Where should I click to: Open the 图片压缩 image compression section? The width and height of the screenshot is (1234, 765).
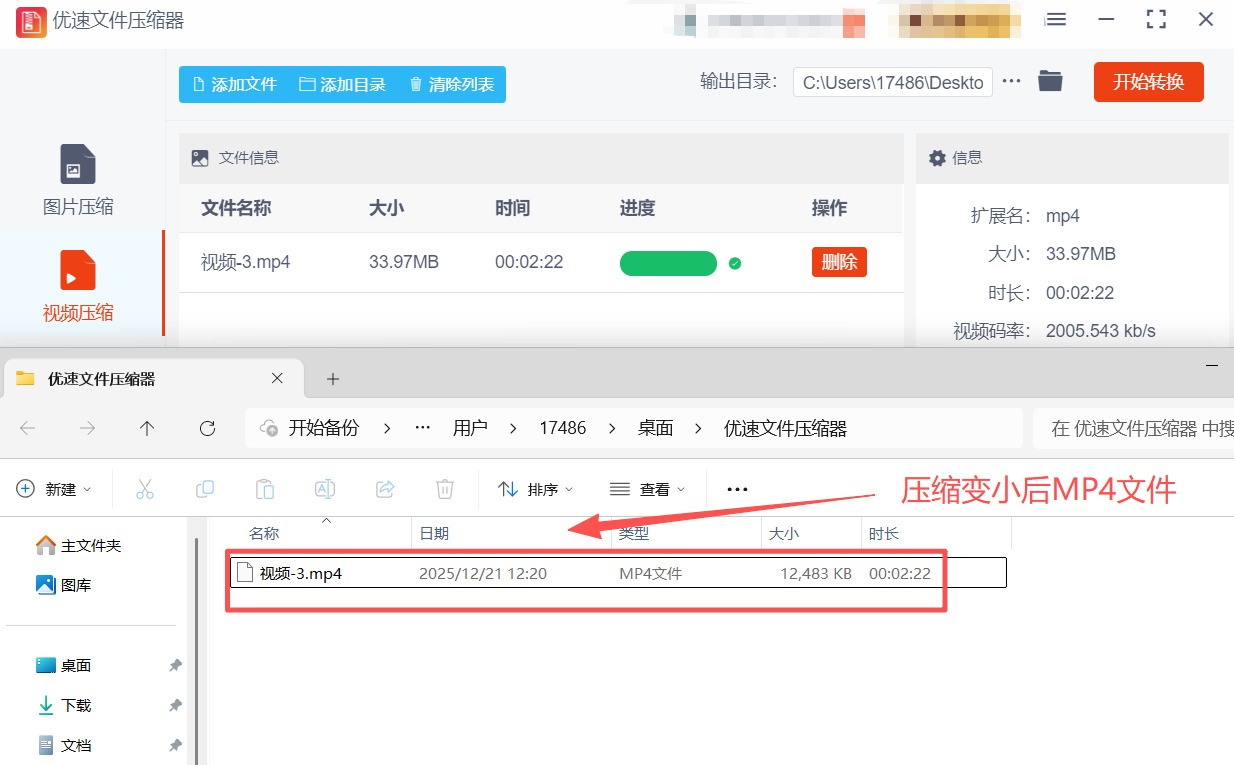(x=78, y=181)
